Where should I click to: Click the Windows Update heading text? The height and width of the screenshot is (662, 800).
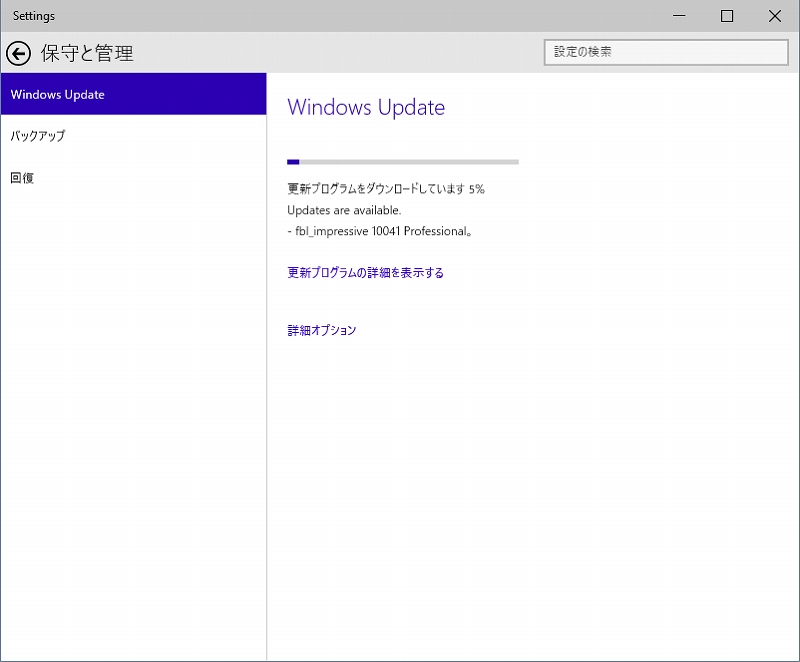tap(366, 108)
